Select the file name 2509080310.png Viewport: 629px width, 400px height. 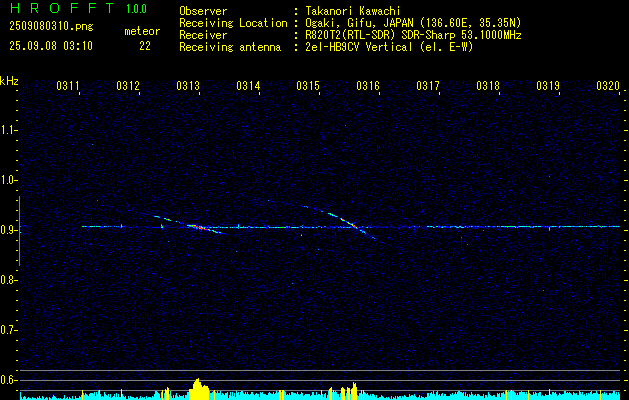coord(51,27)
